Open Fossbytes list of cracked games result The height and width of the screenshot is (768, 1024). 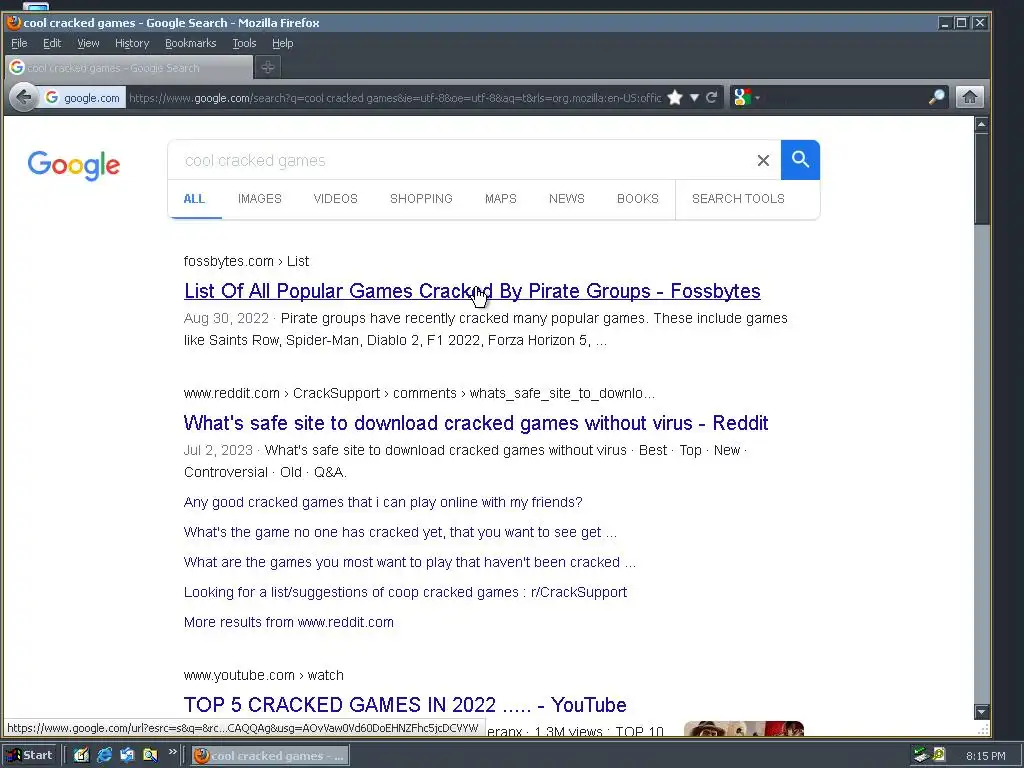[472, 291]
